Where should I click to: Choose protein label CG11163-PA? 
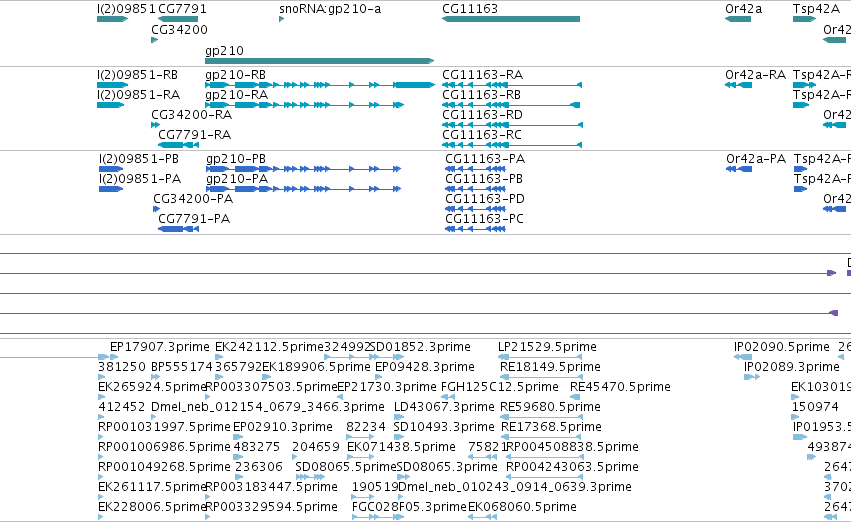pyautogui.click(x=485, y=159)
